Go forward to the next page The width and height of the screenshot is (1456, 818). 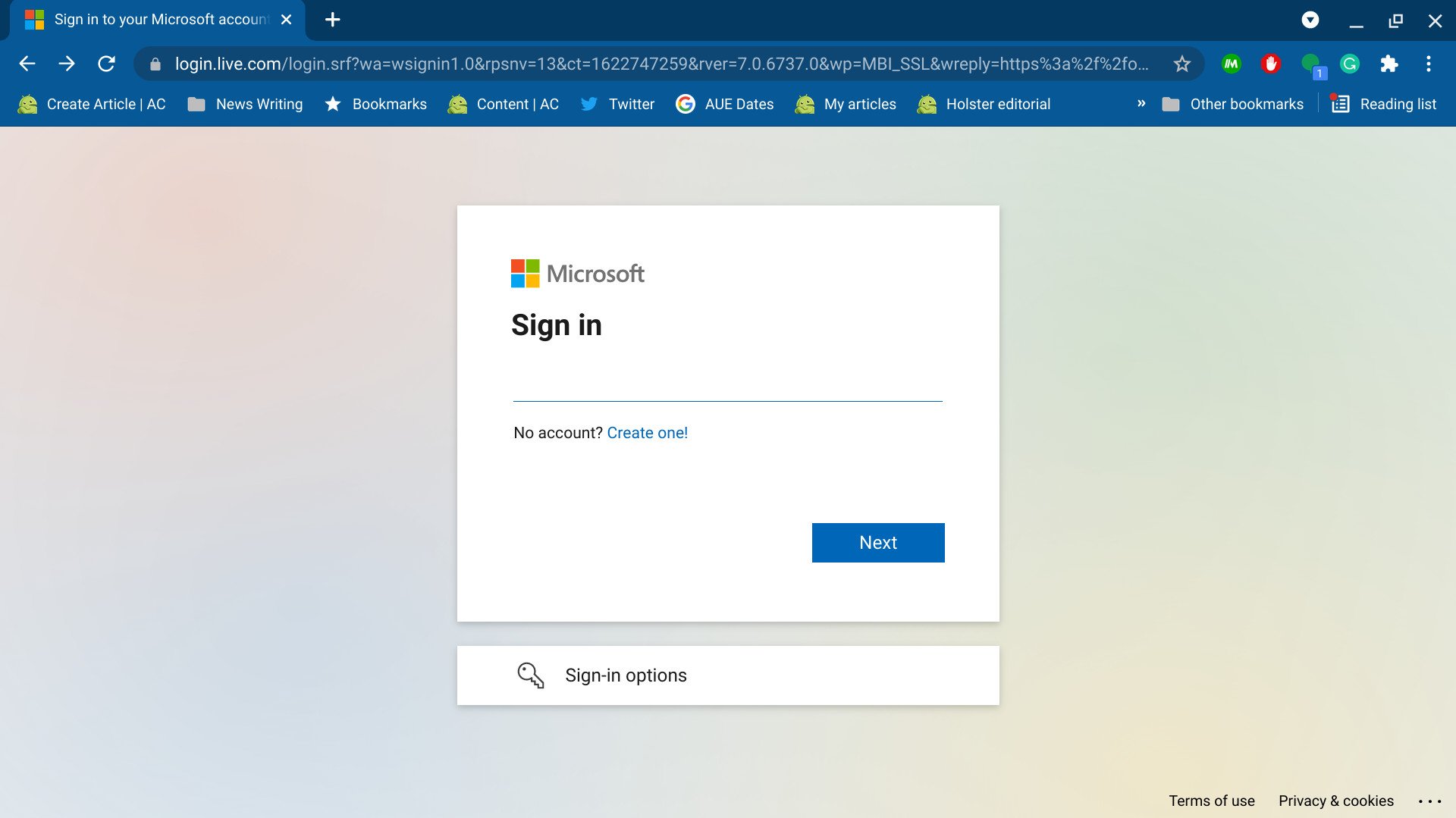67,64
